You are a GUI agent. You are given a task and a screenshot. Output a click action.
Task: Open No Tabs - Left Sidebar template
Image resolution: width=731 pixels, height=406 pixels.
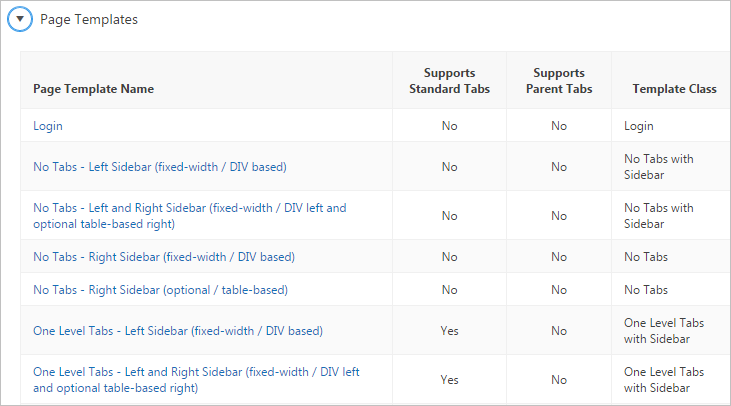point(160,167)
